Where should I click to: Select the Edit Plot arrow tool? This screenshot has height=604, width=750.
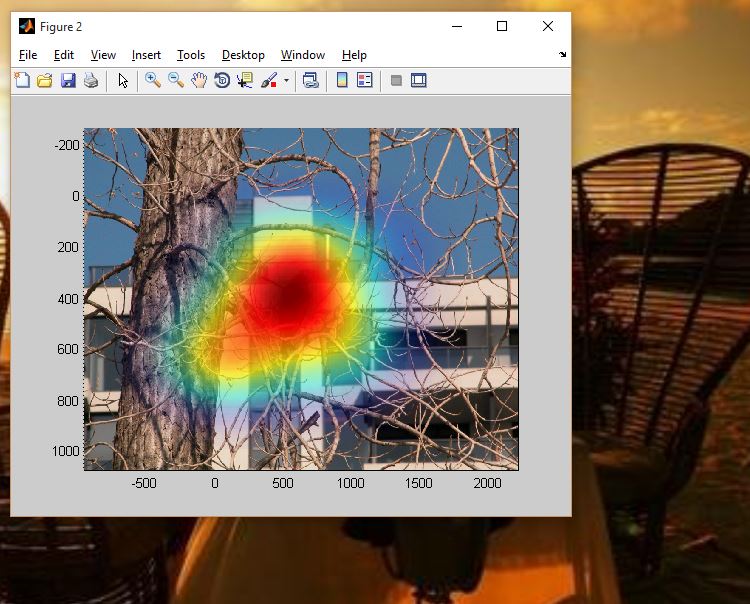pyautogui.click(x=123, y=80)
